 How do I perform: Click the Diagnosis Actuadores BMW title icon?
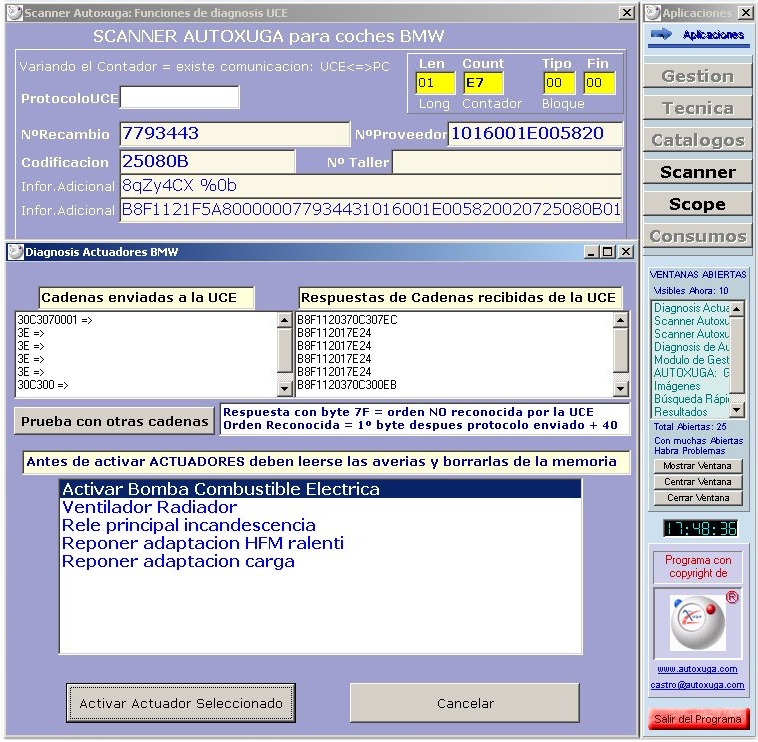pyautogui.click(x=15, y=252)
